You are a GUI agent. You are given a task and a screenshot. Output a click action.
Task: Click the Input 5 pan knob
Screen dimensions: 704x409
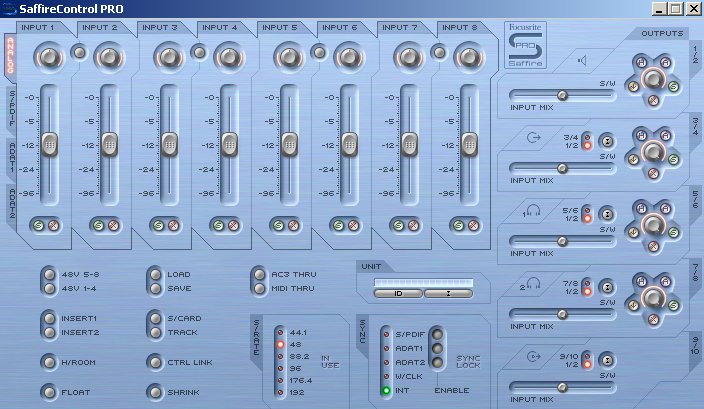289,57
